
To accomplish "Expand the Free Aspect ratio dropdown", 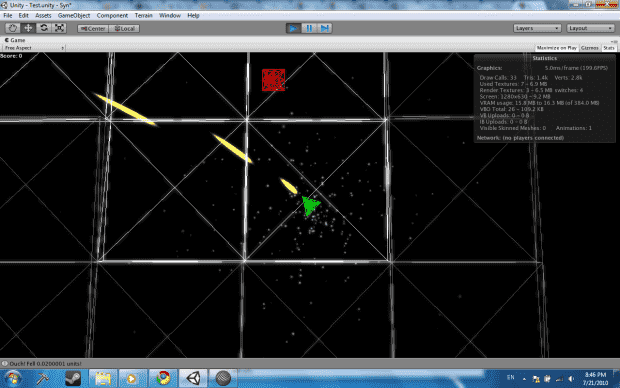I will [34, 48].
